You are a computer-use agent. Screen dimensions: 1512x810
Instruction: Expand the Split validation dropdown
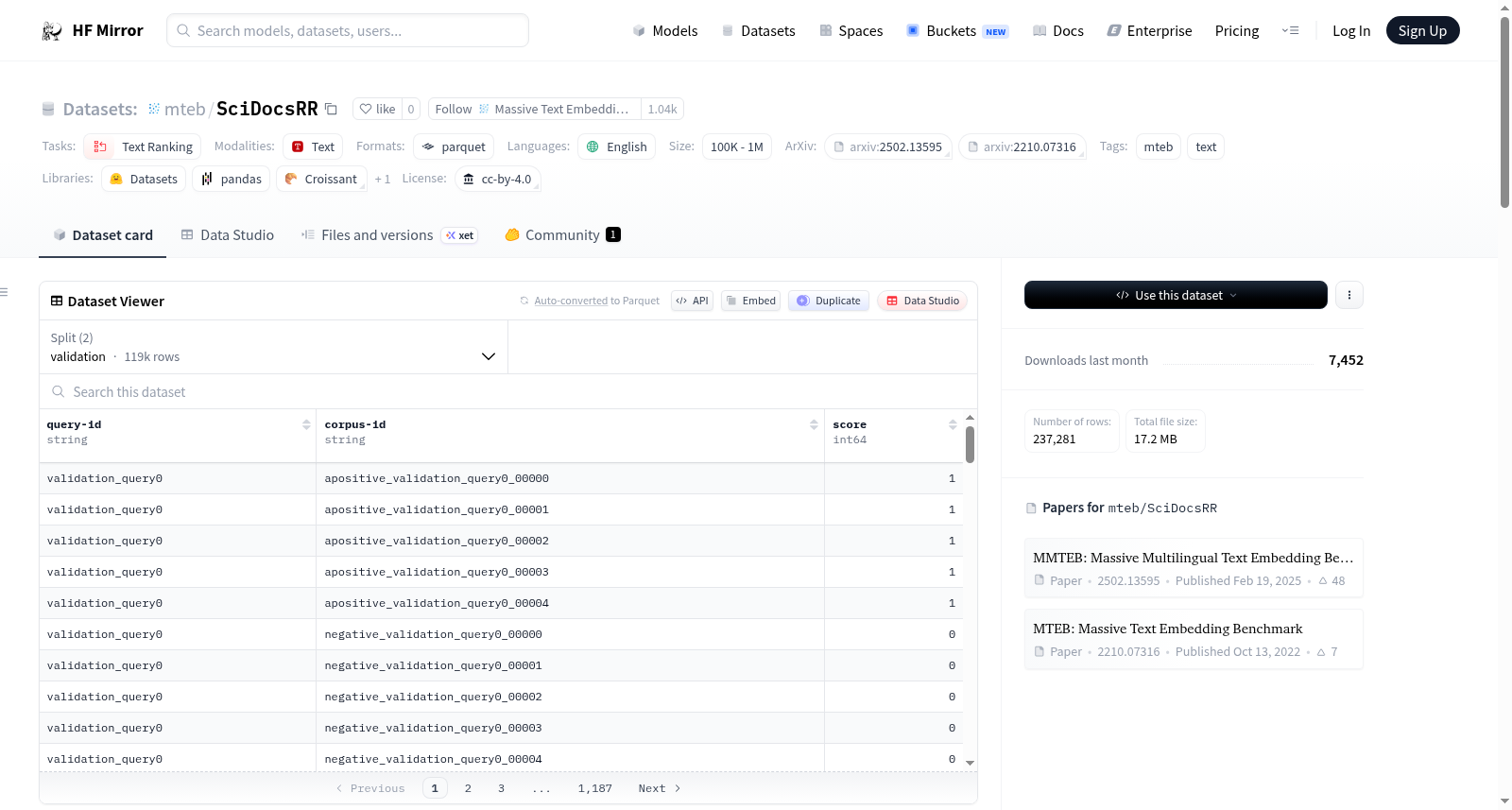coord(273,347)
